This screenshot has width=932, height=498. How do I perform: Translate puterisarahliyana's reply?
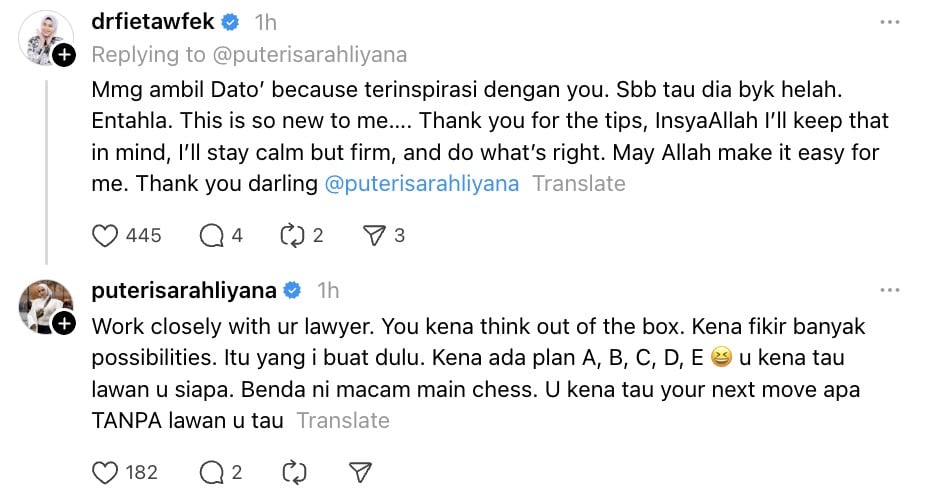point(343,420)
